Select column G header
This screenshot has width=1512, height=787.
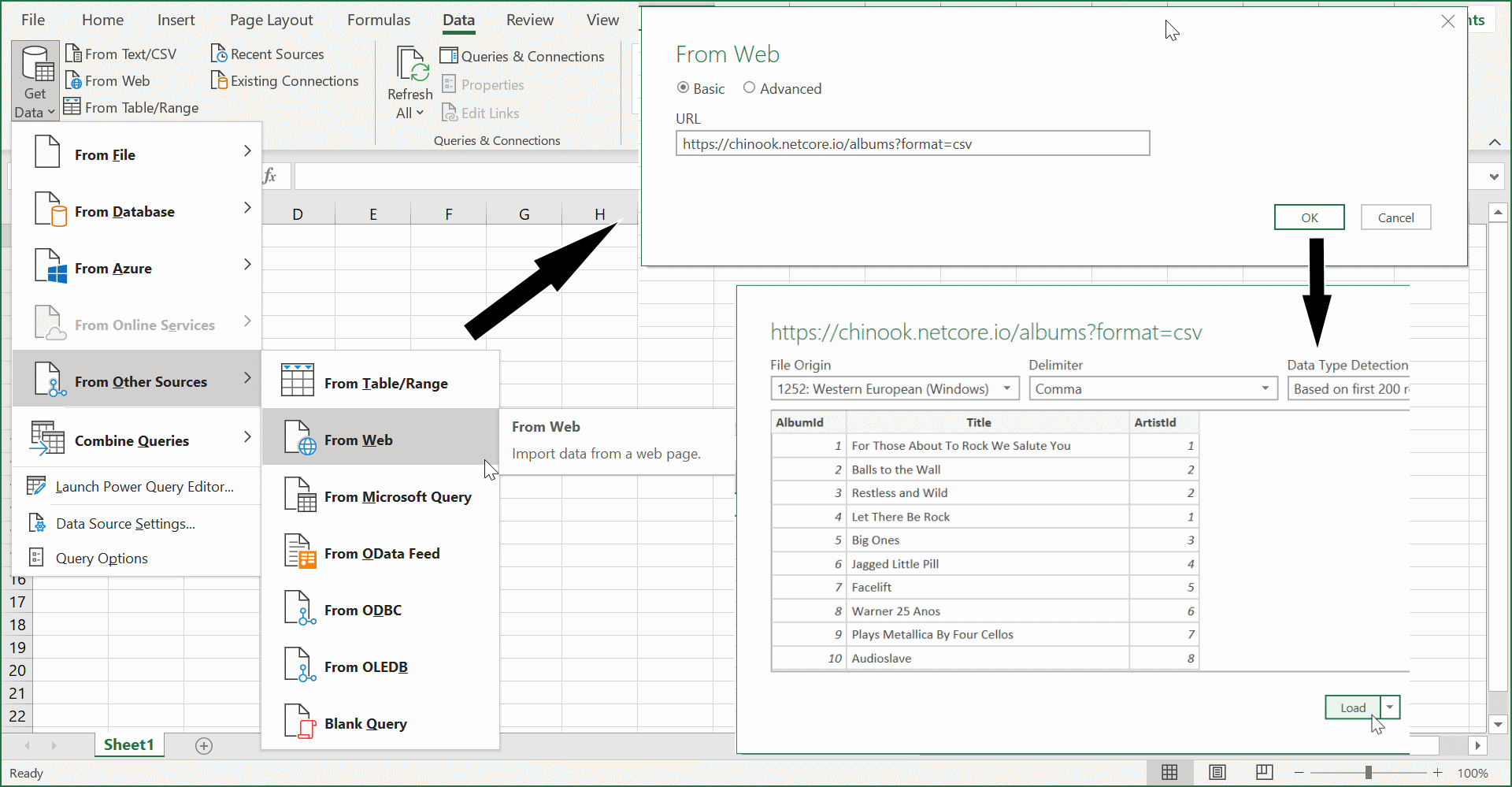pos(524,213)
